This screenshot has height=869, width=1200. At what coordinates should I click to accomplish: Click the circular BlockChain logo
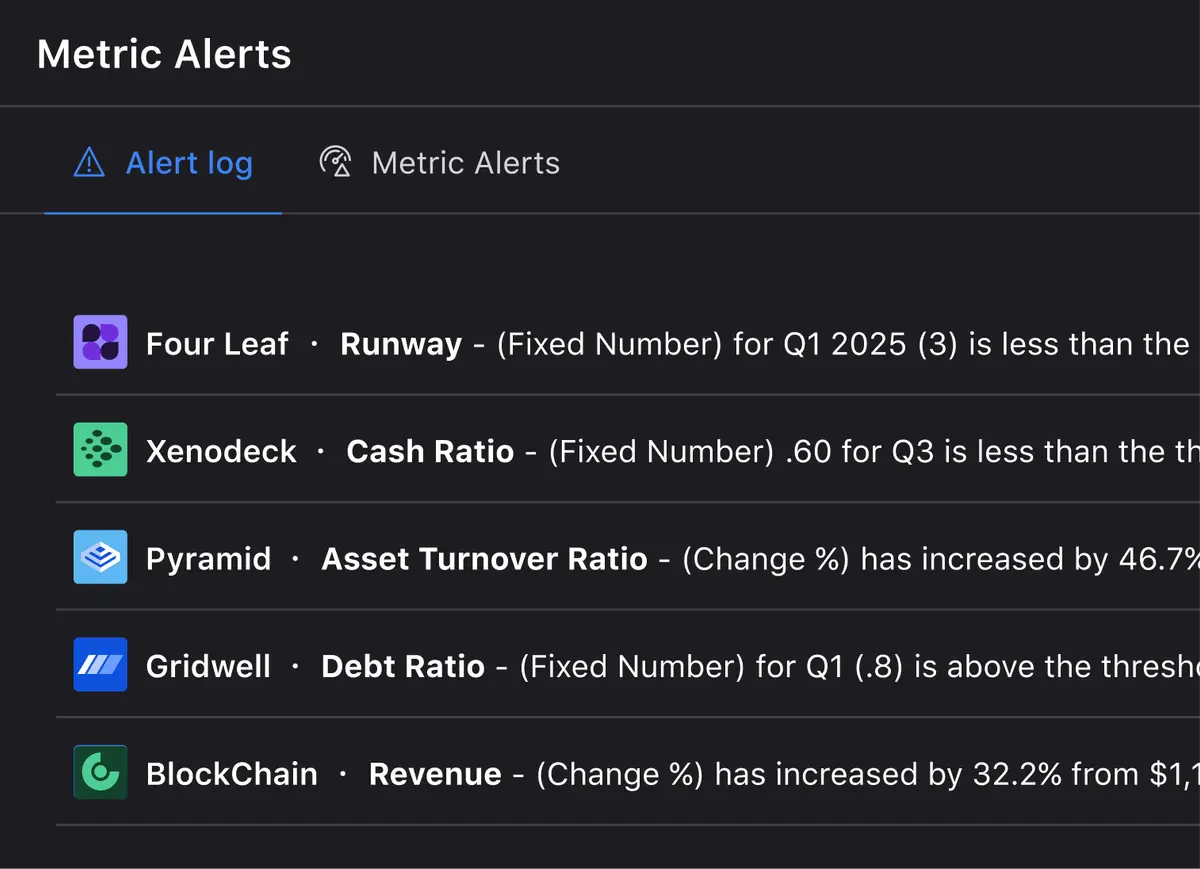[100, 772]
